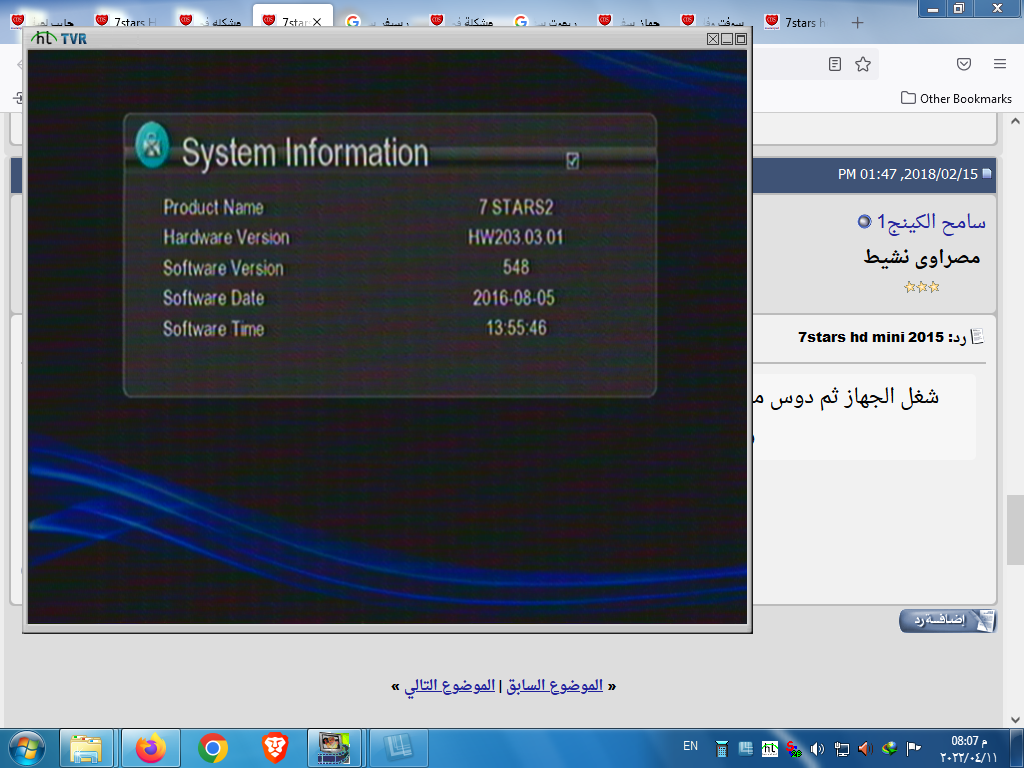Switch to the '7stars h' tab beside plus
Image resolution: width=1024 pixels, height=768 pixels.
tap(797, 22)
